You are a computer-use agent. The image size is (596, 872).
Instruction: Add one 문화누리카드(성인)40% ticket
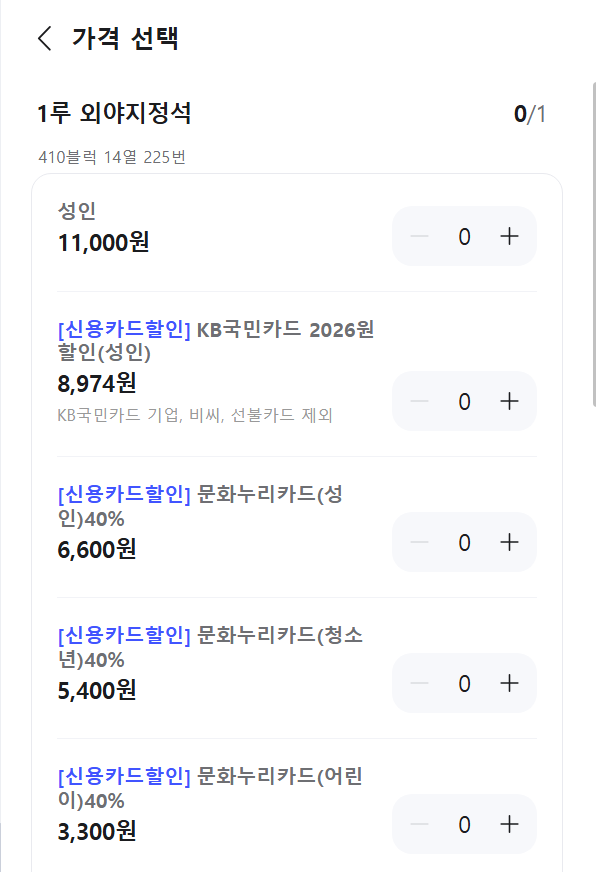coord(509,542)
